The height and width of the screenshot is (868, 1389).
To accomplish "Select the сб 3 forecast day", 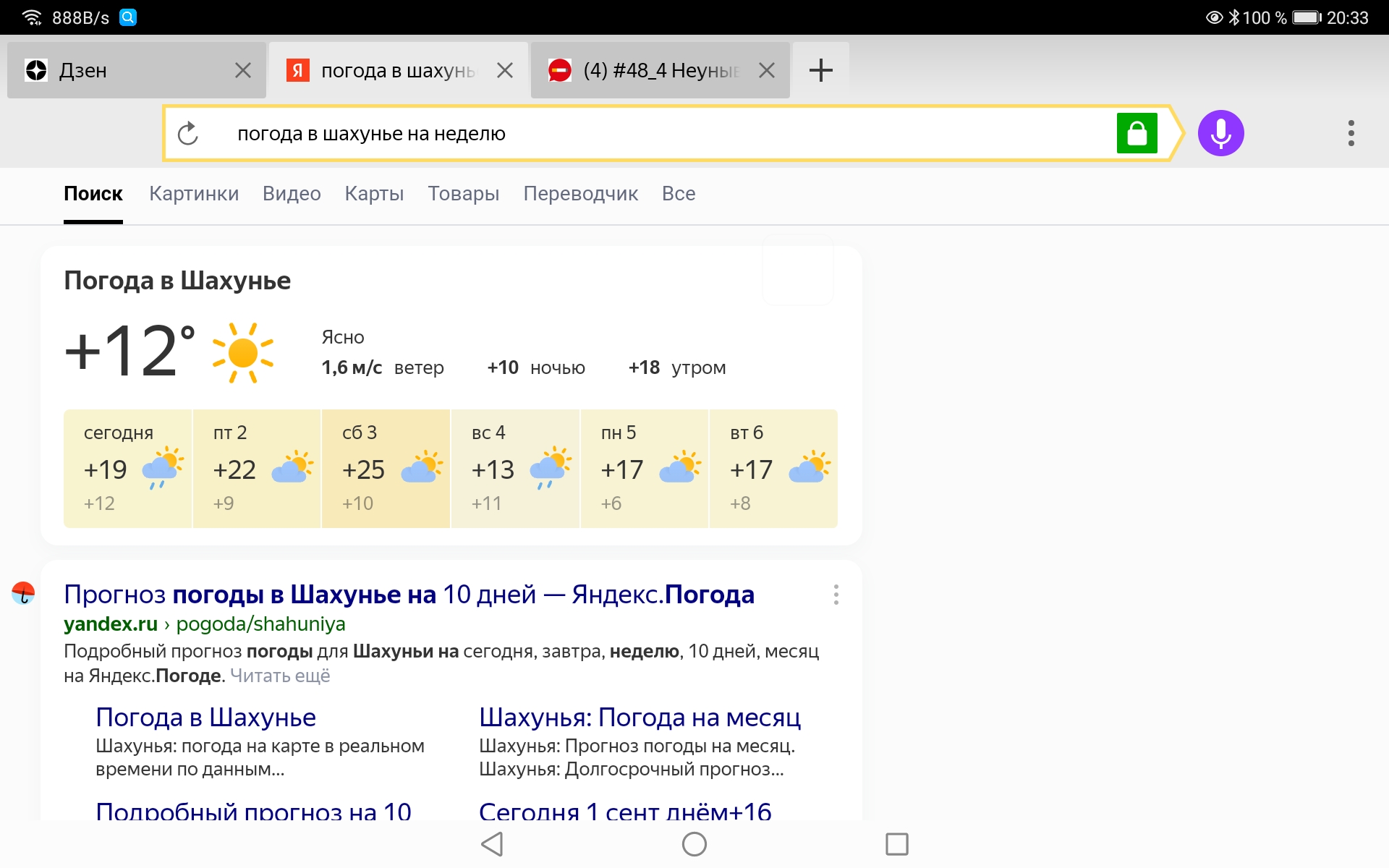I will 386,468.
